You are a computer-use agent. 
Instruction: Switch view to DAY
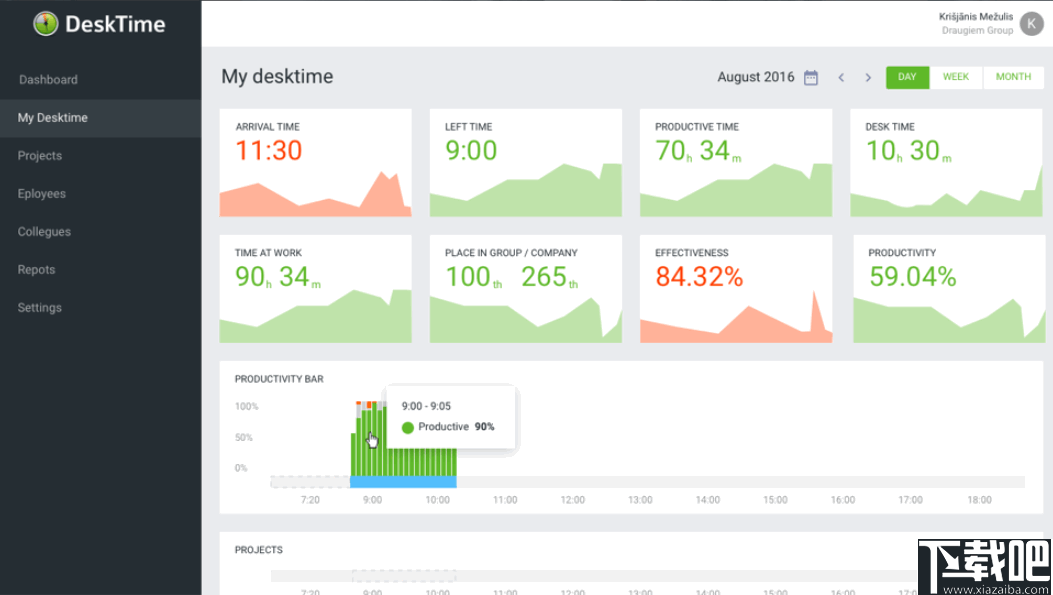907,77
